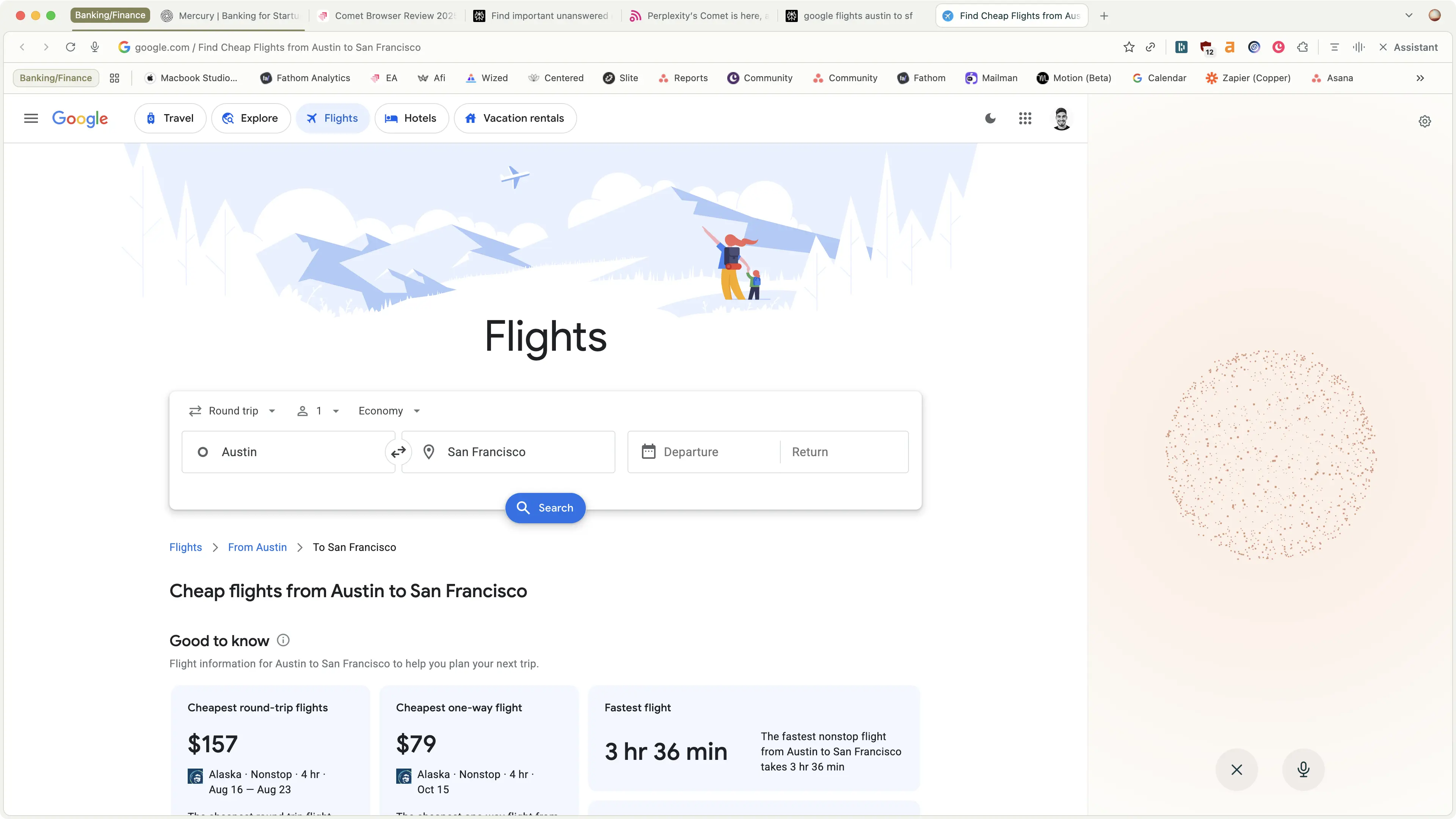Switch to the Hotels tab
This screenshot has height=819, width=1456.
(x=411, y=118)
